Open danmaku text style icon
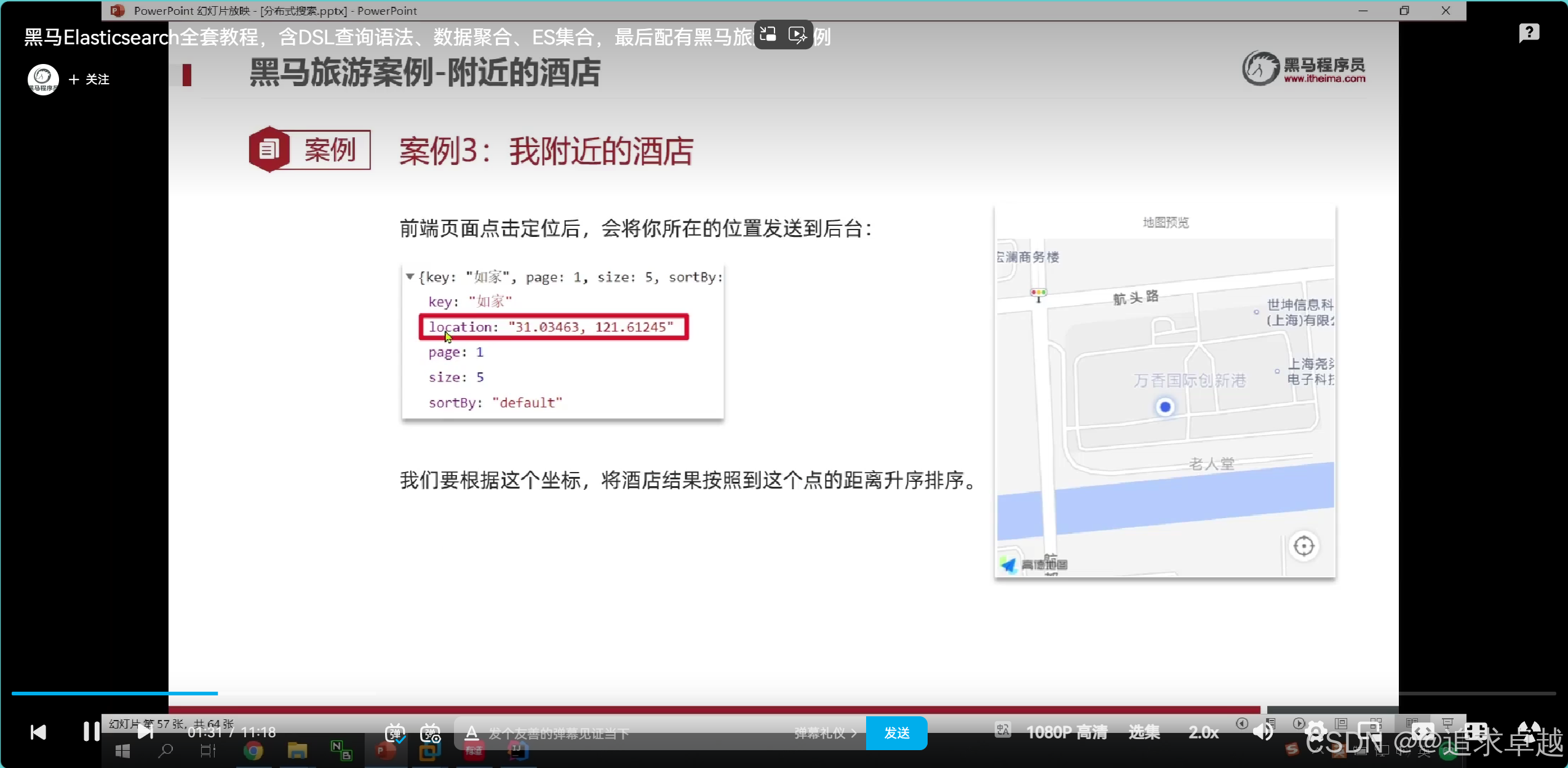Viewport: 1568px width, 768px height. 472,733
